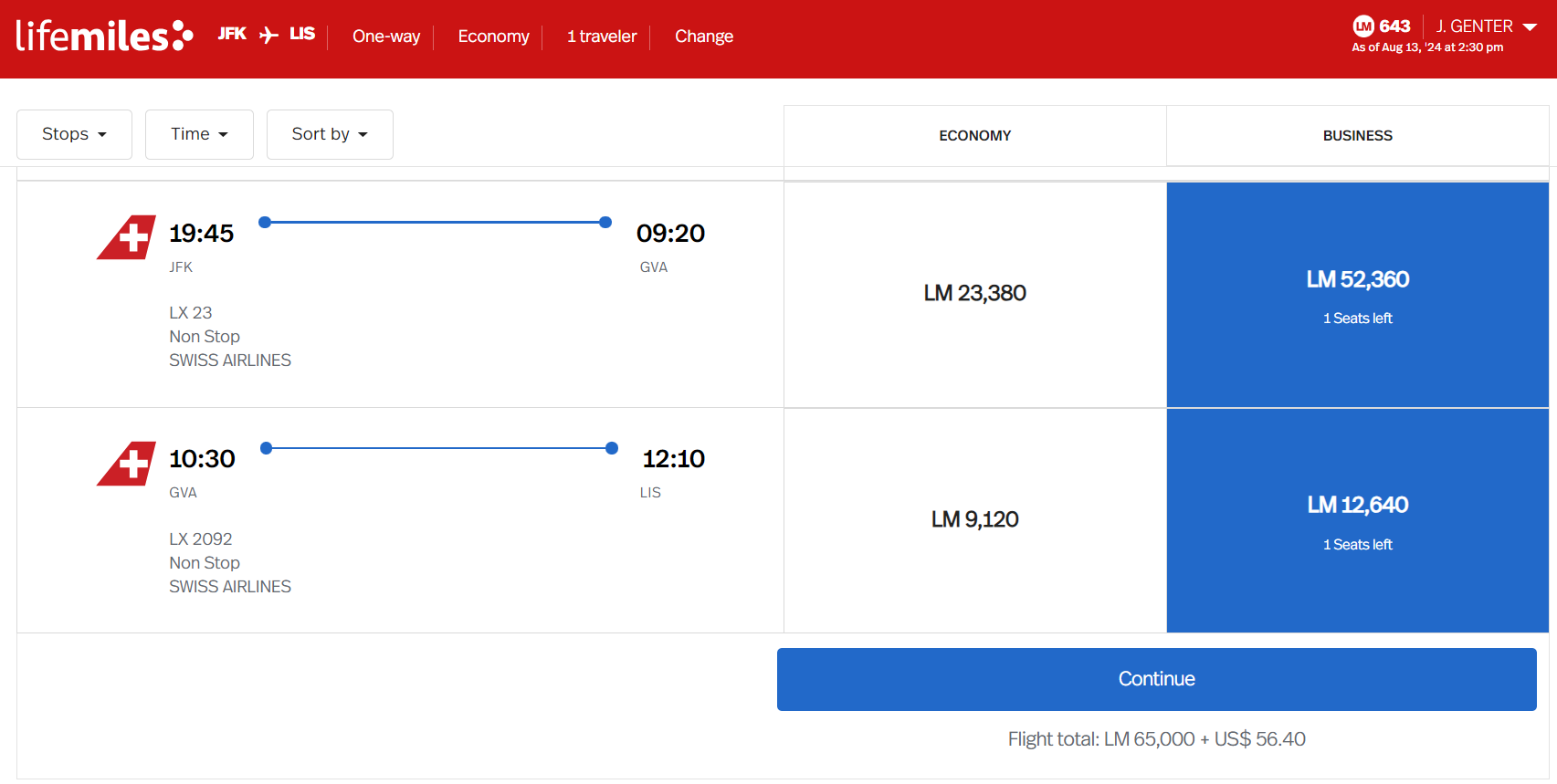Click the GVA departure airport under 10:30
The image size is (1557, 784).
click(x=183, y=493)
